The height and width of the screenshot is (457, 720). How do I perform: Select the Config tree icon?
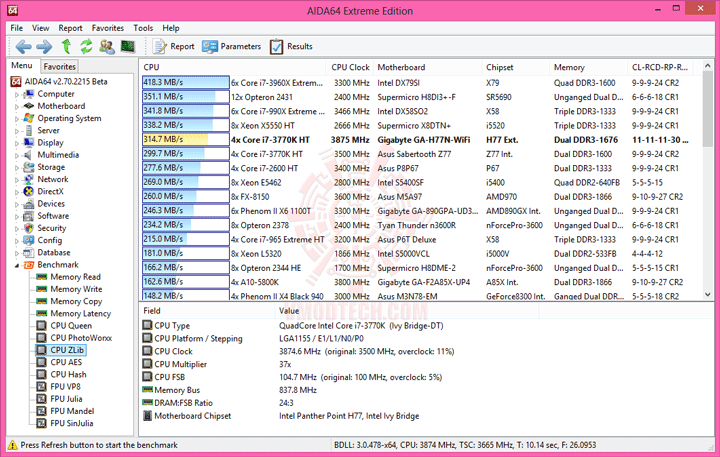[29, 240]
